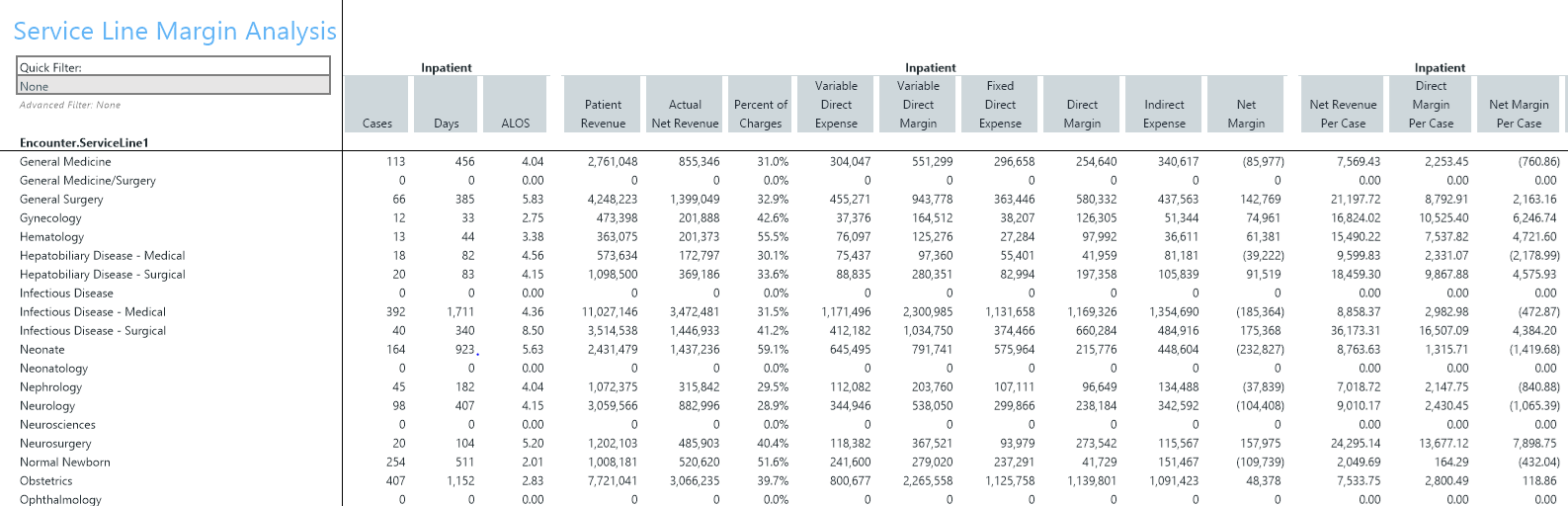Viewport: 1568px width, 506px height.
Task: Click the Patient Revenue column header
Action: pos(603,104)
